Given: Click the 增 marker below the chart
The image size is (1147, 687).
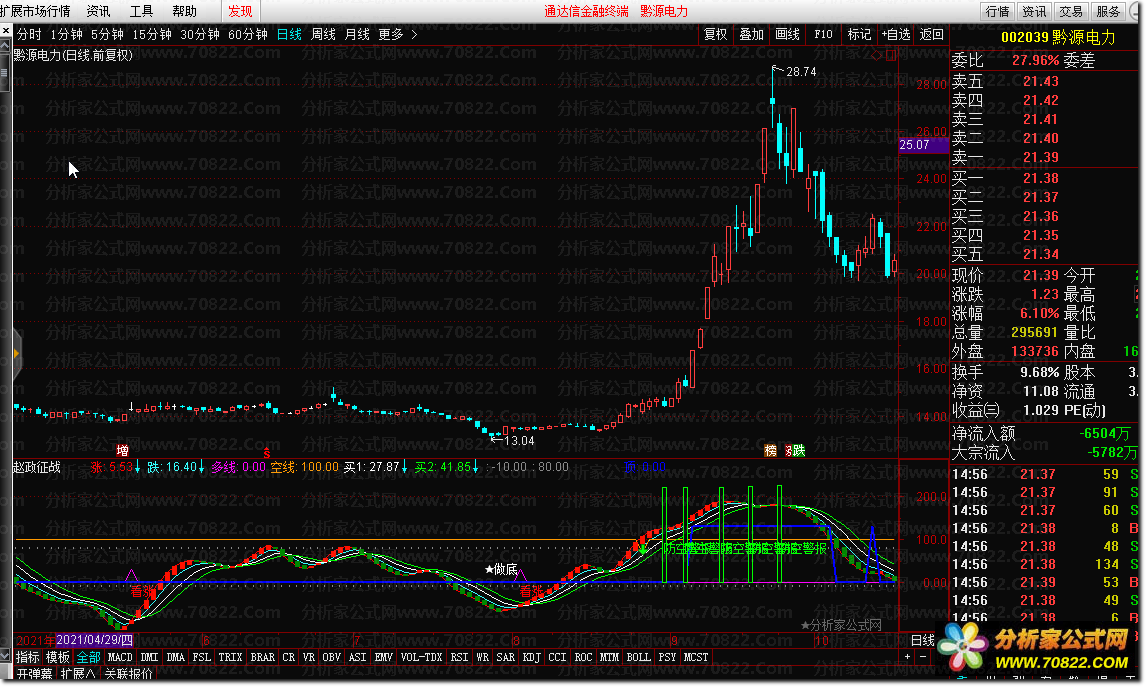Looking at the screenshot, I should (x=122, y=451).
